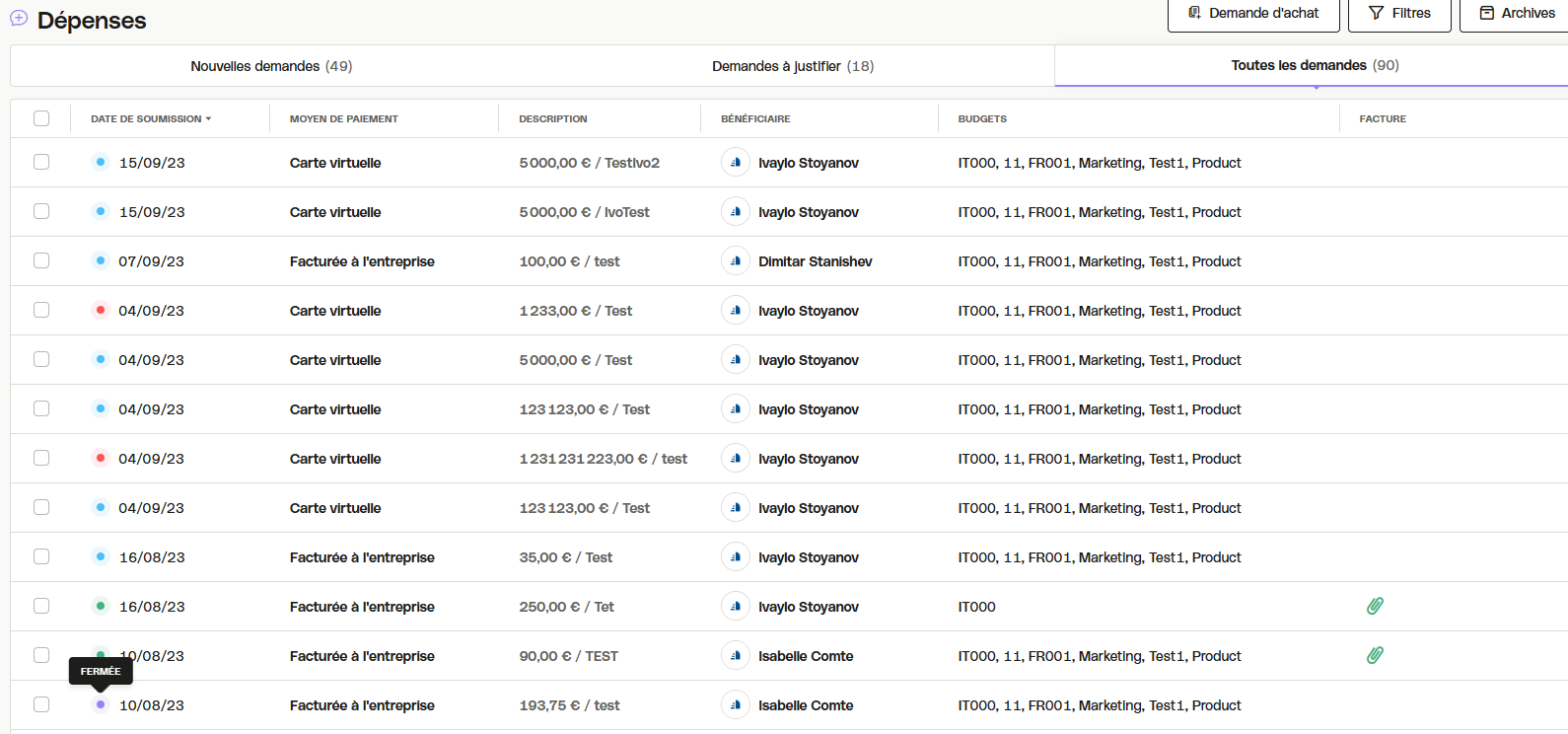The width and height of the screenshot is (1568, 734).
Task: Click the status dot on the 35,00 € / Test row
Action: (x=101, y=556)
